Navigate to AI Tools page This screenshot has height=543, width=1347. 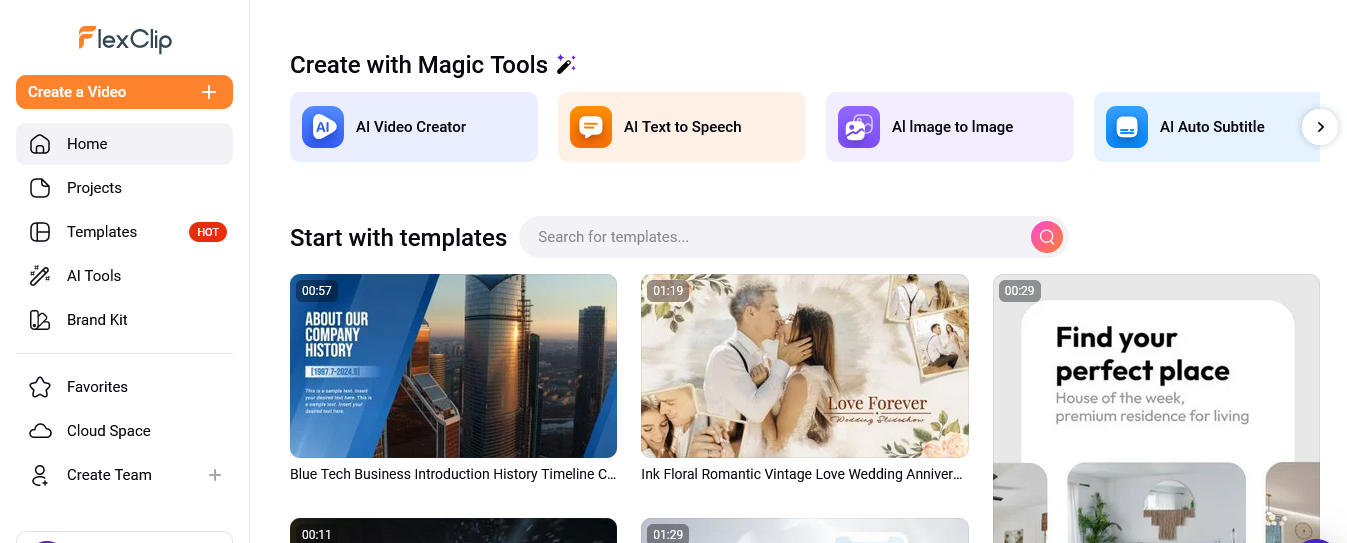tap(94, 276)
